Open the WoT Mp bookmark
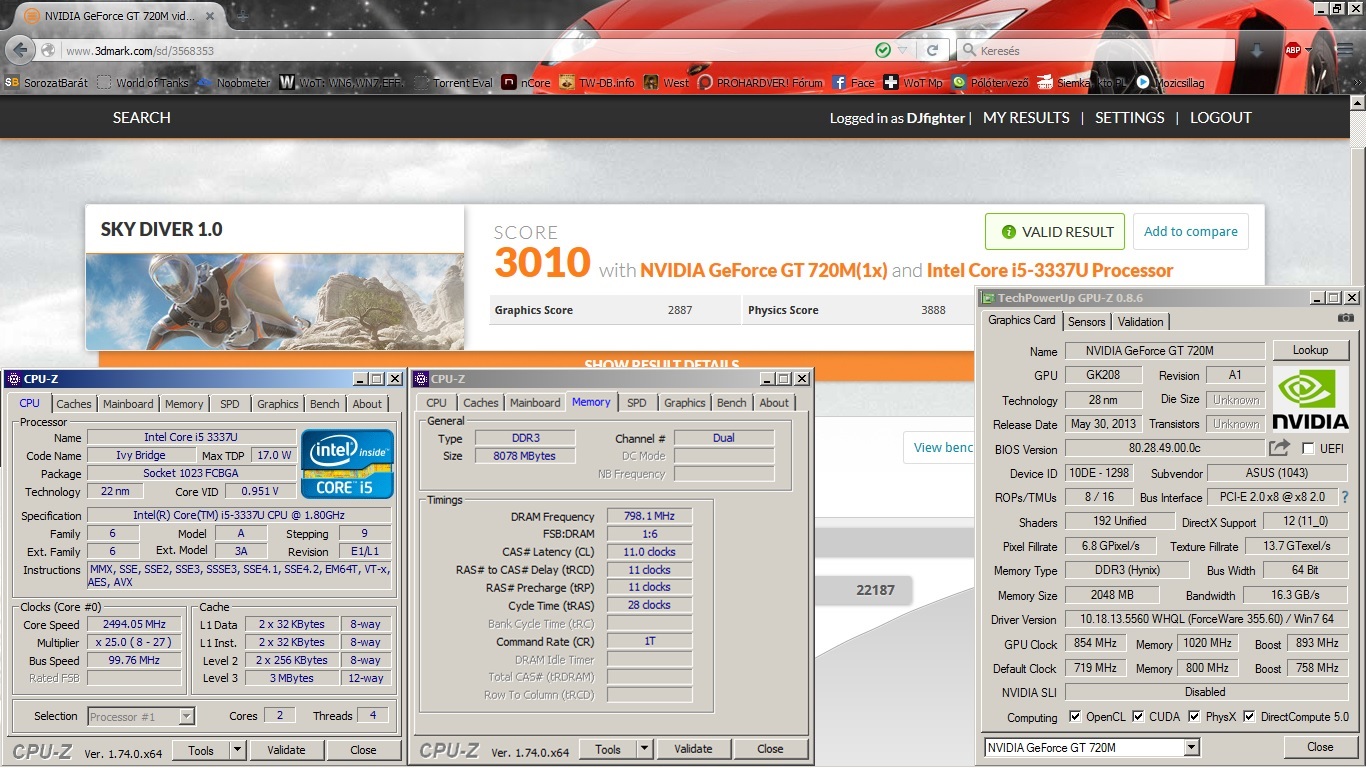This screenshot has width=1366, height=768. pos(913,83)
